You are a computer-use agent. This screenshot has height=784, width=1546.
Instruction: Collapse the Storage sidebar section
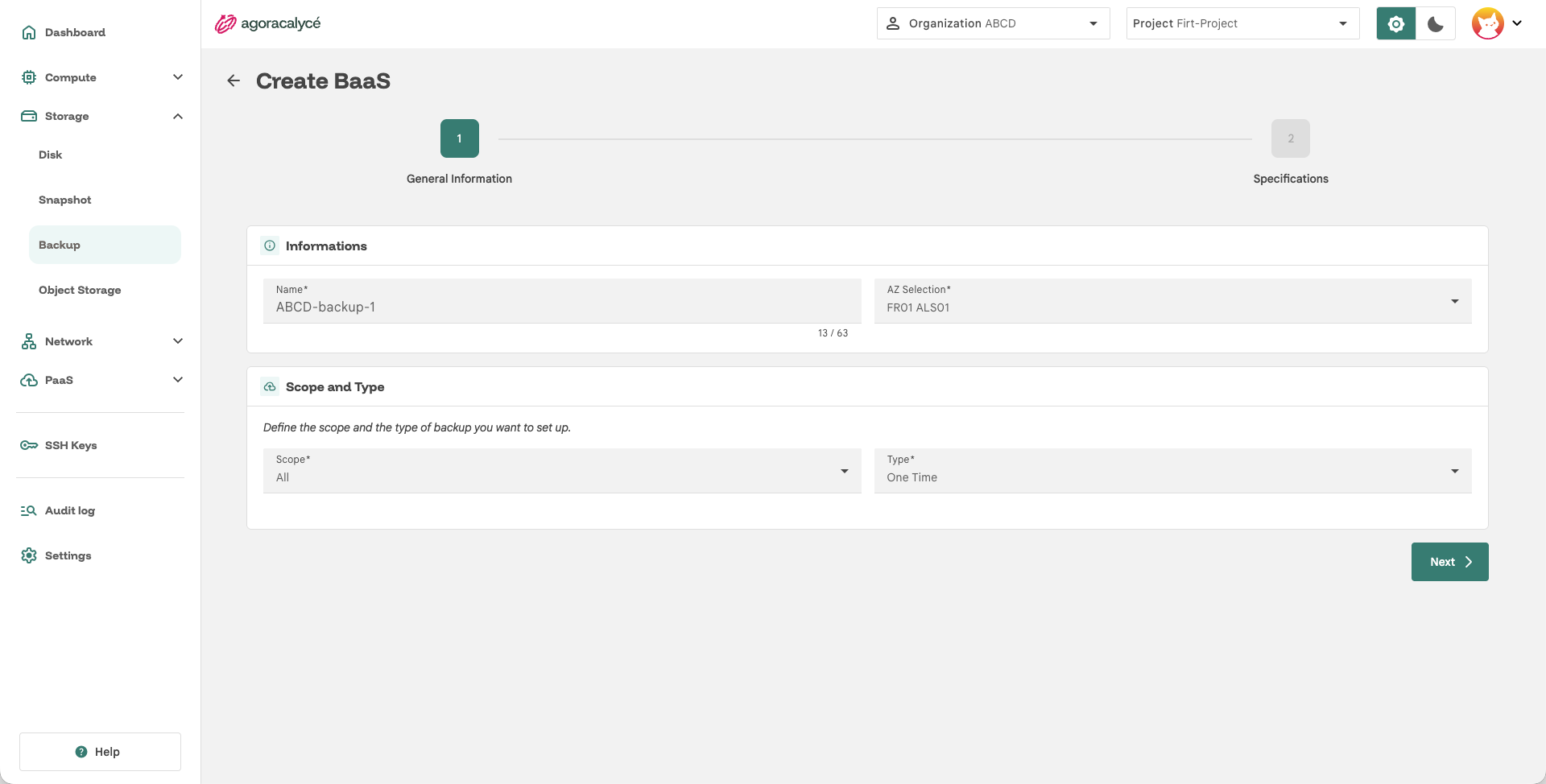[102, 116]
